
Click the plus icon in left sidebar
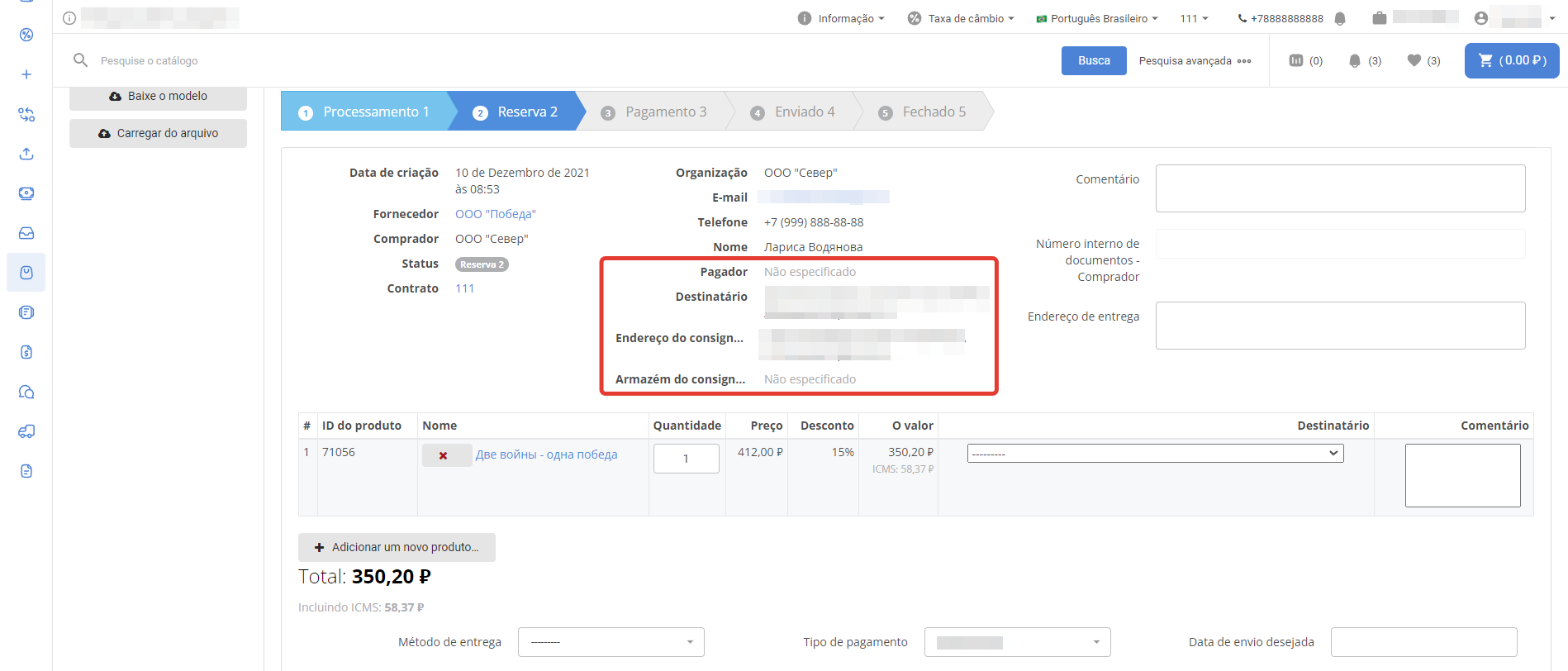[26, 74]
